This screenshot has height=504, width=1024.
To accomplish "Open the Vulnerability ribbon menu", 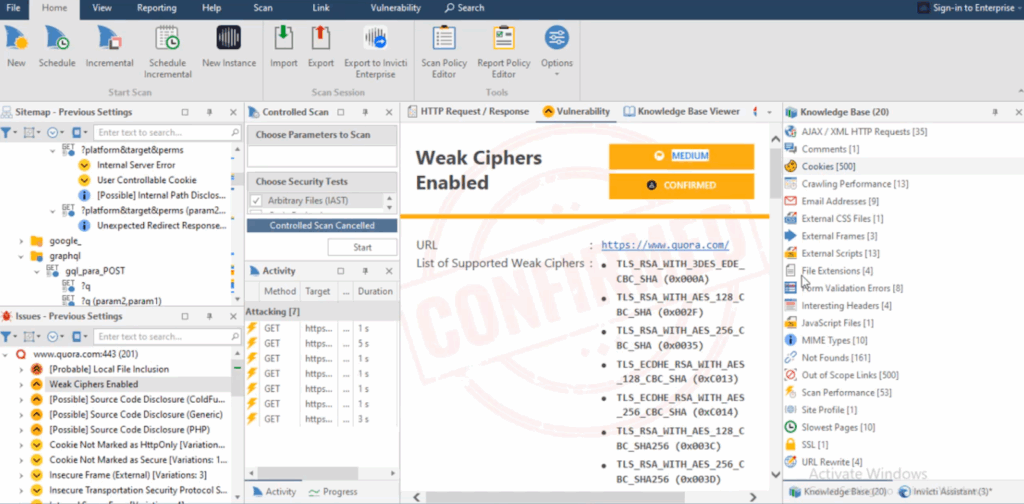I will pos(395,8).
